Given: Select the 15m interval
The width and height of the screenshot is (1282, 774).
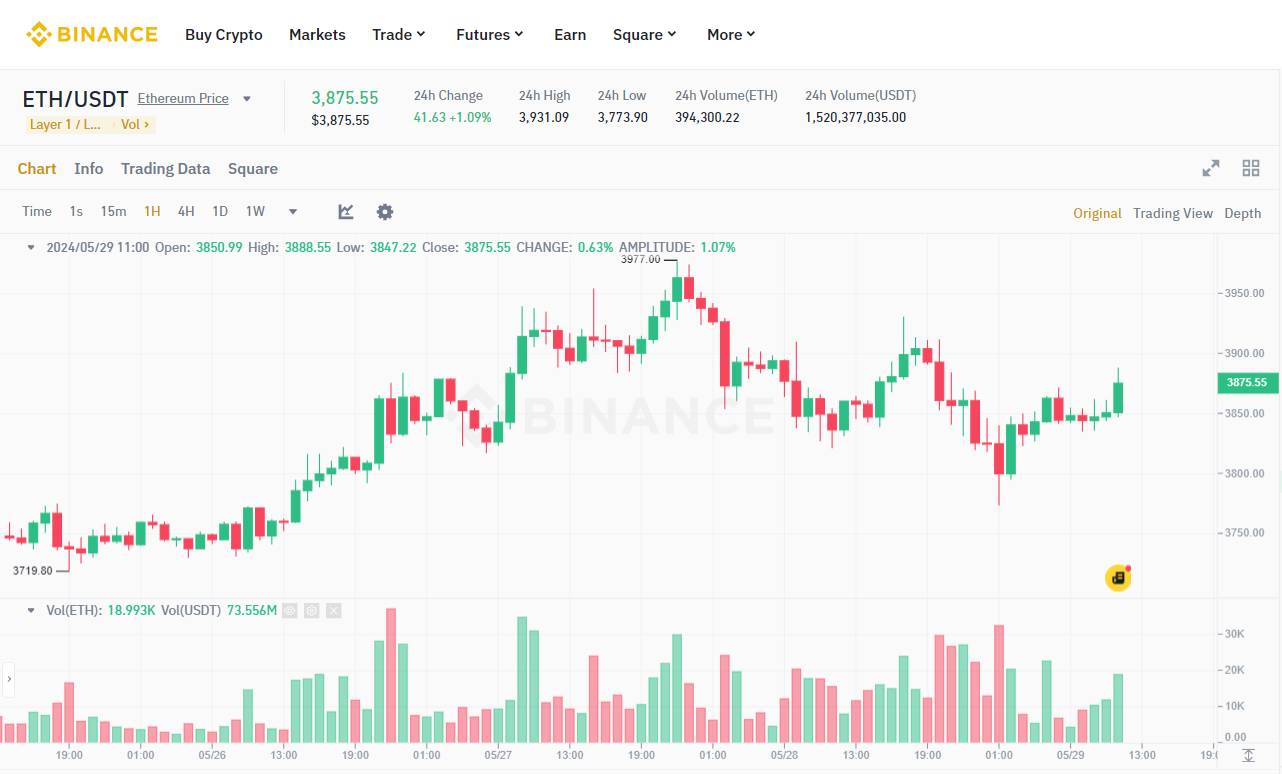Looking at the screenshot, I should click(x=113, y=211).
